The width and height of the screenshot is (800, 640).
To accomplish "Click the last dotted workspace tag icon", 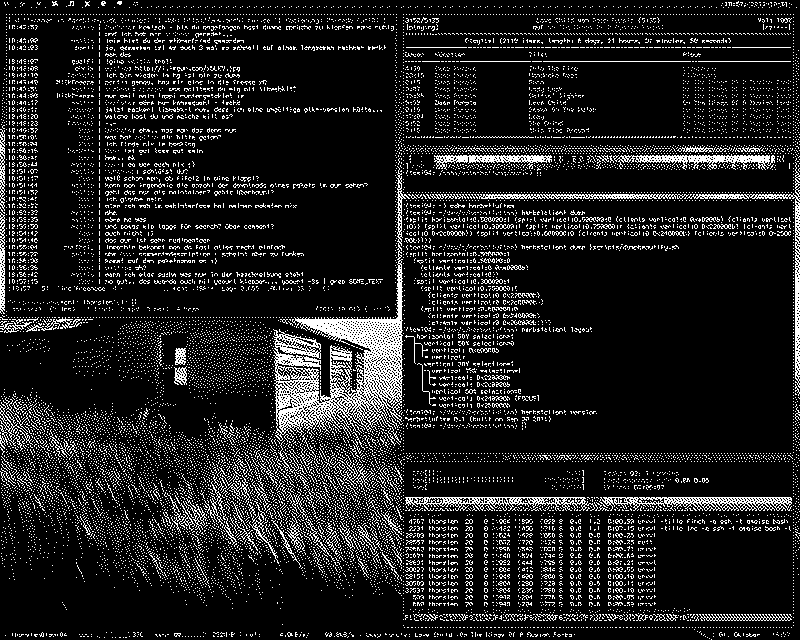I will [x=136, y=4].
